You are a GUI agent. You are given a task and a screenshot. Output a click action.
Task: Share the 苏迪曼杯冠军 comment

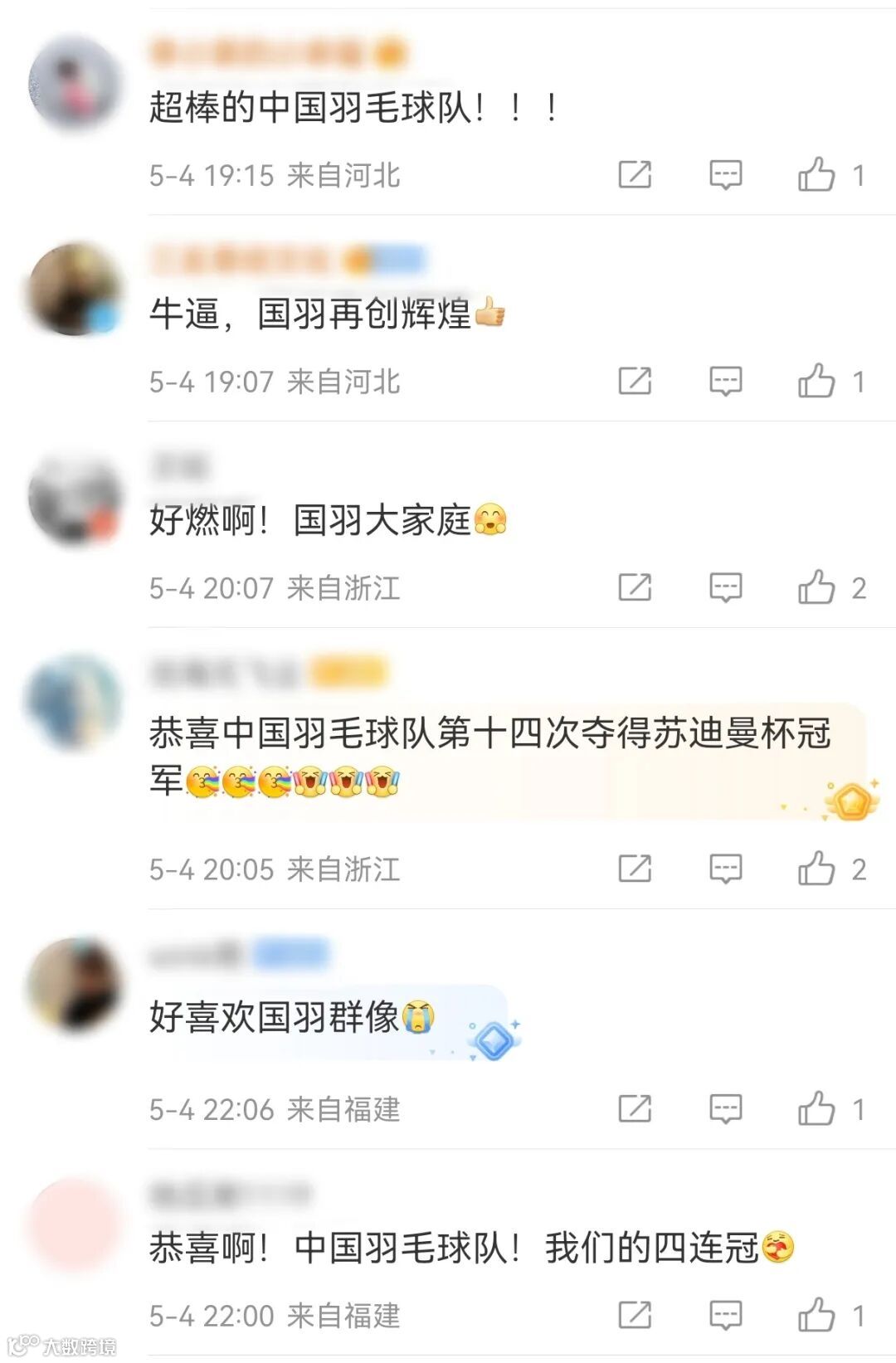635,869
